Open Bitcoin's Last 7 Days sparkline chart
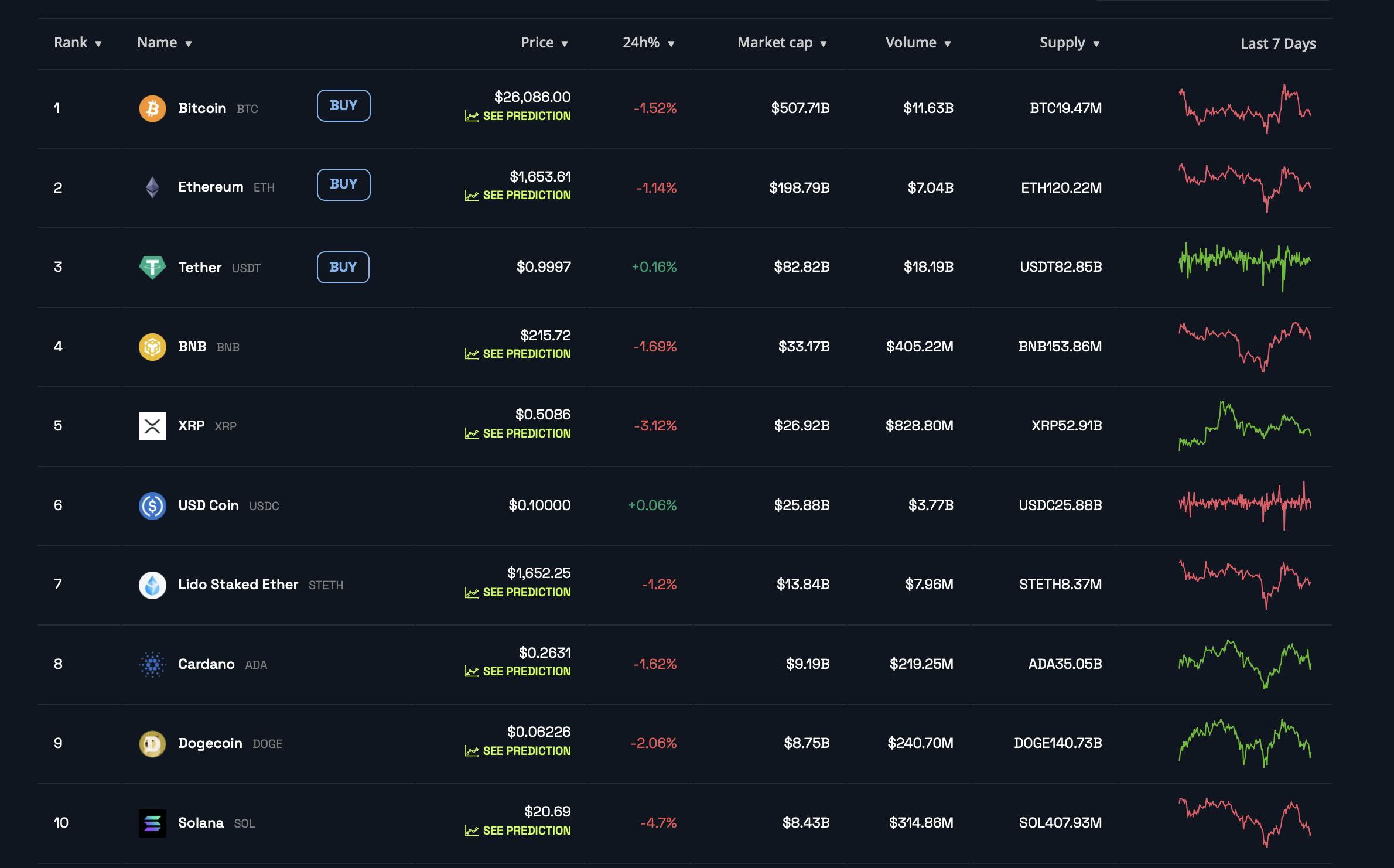The image size is (1394, 868). click(x=1245, y=108)
